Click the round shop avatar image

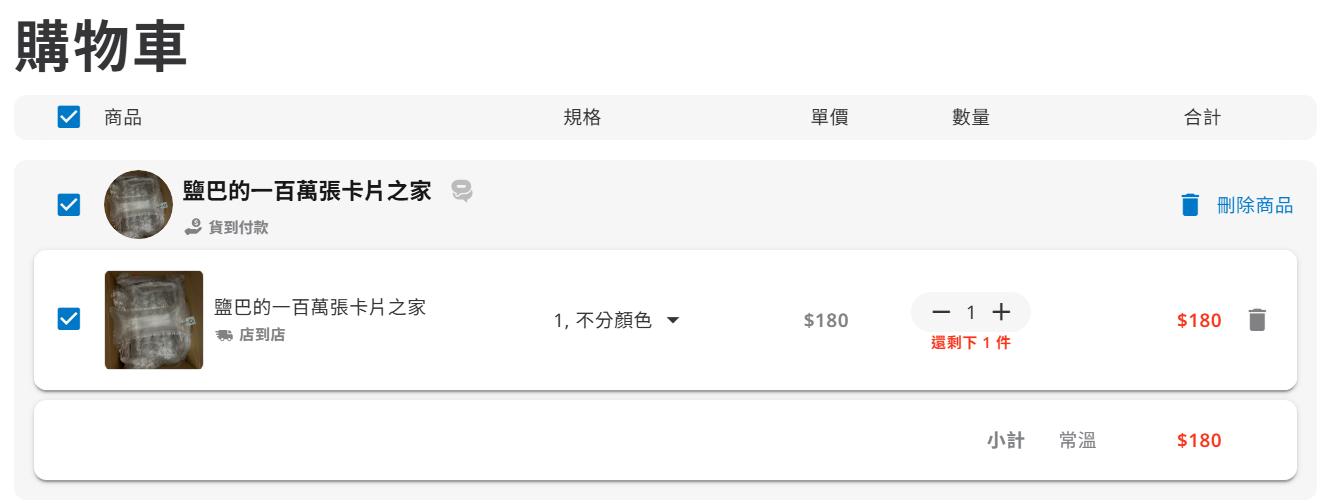tap(139, 204)
